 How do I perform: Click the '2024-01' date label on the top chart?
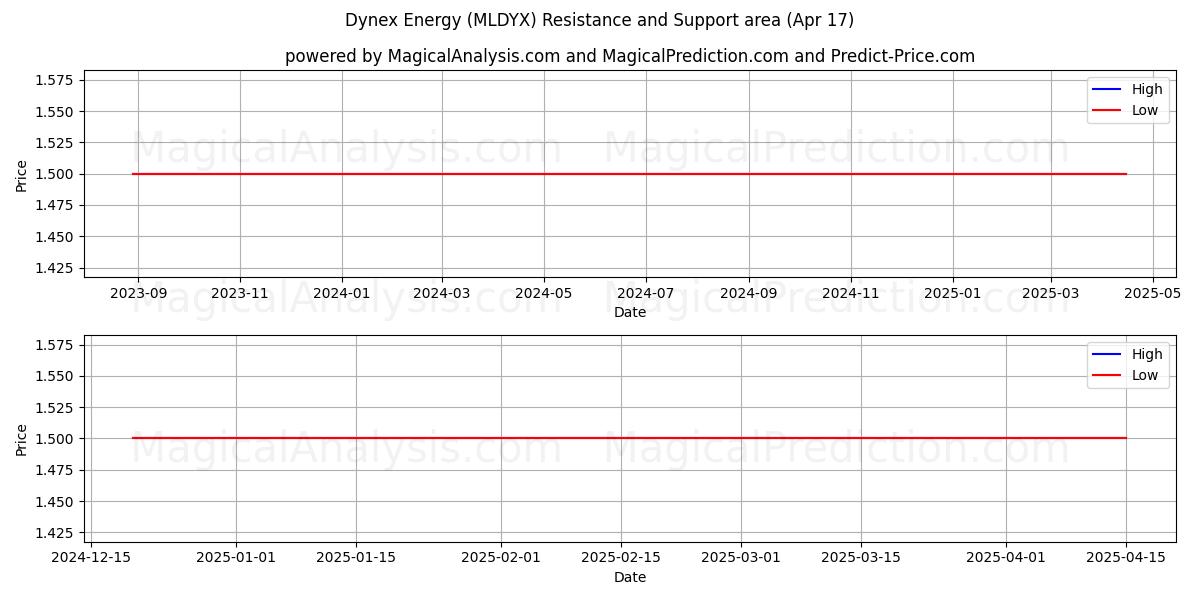pyautogui.click(x=342, y=293)
